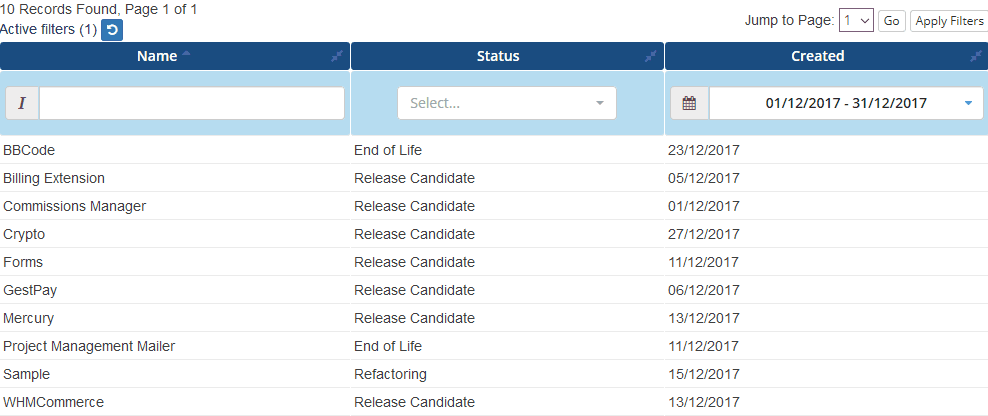This screenshot has height=416, width=988.
Task: Select the WHMCommerce row
Action: (494, 402)
